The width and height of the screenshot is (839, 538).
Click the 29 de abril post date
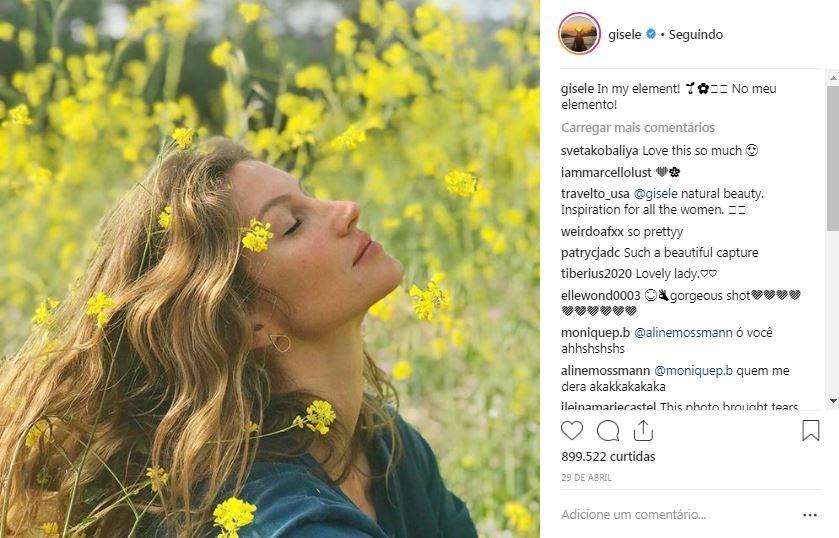click(585, 479)
